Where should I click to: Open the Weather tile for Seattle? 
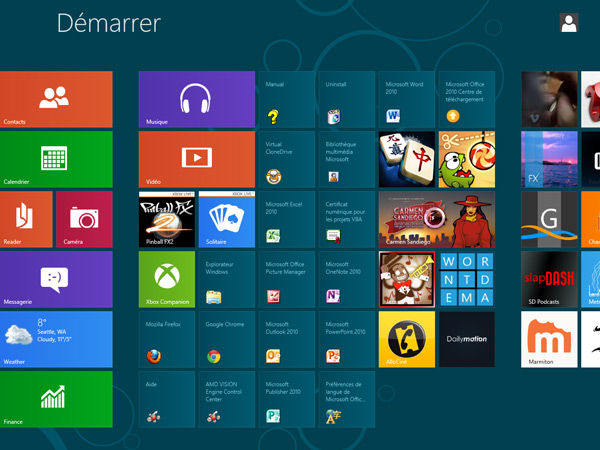pyautogui.click(x=55, y=339)
